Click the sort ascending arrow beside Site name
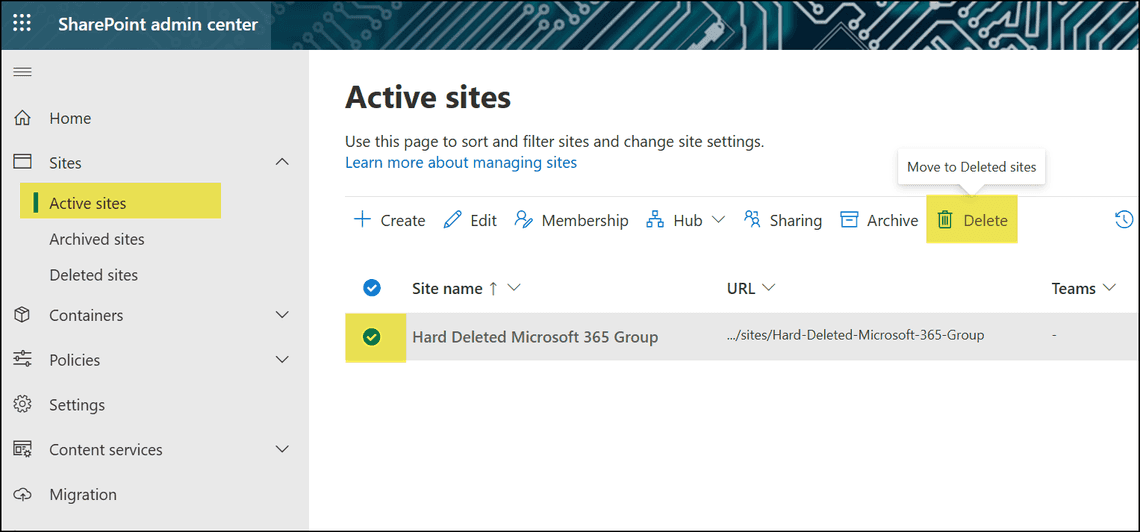 pos(493,289)
